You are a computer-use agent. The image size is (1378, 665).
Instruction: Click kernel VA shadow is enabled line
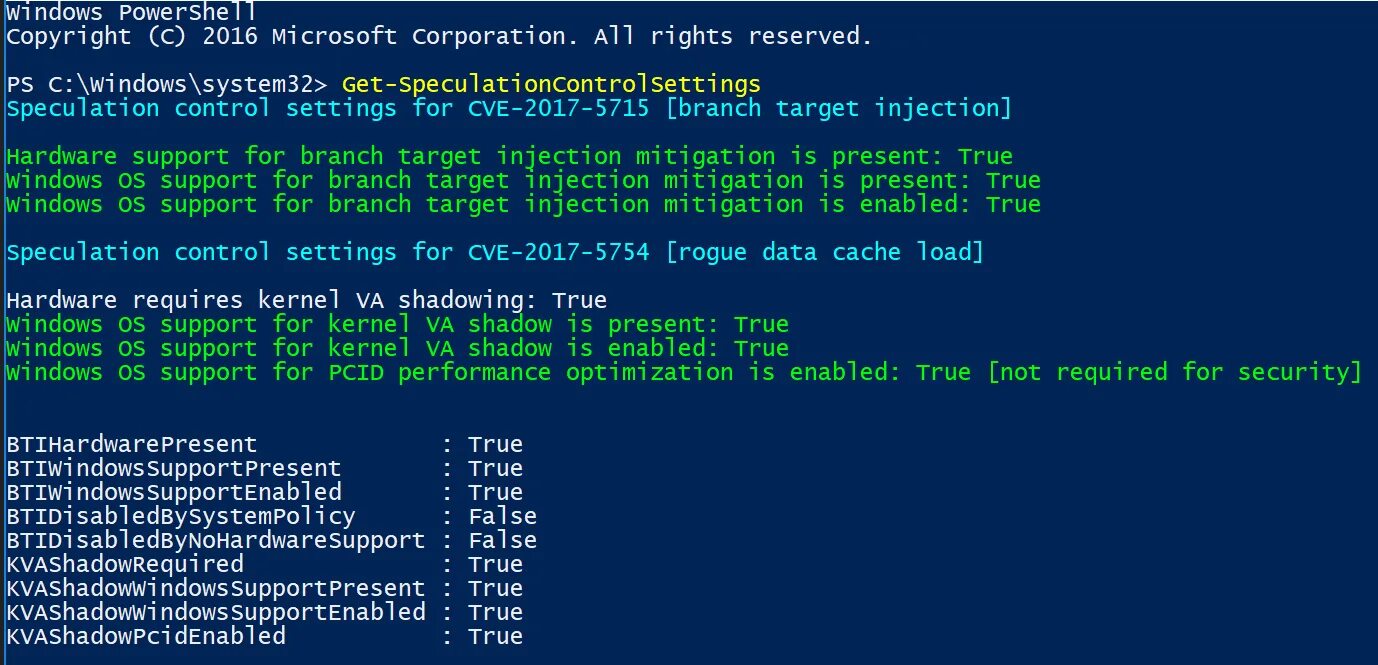click(397, 348)
